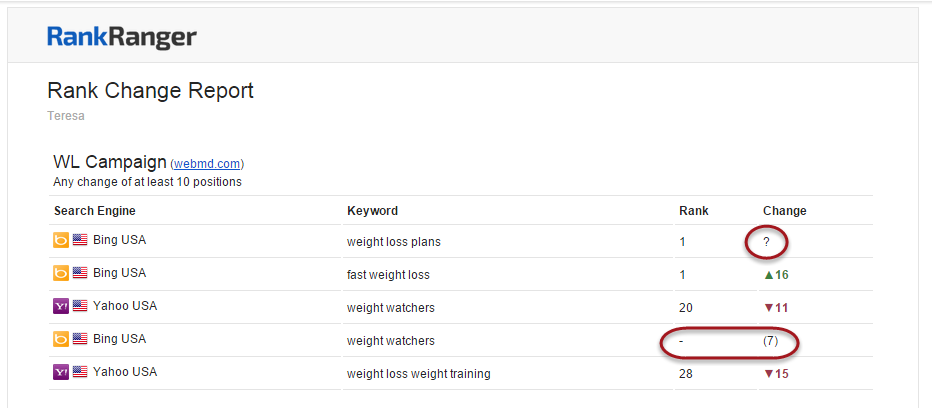Click the WL Campaign title
Image resolution: width=932 pixels, height=408 pixels.
point(109,162)
